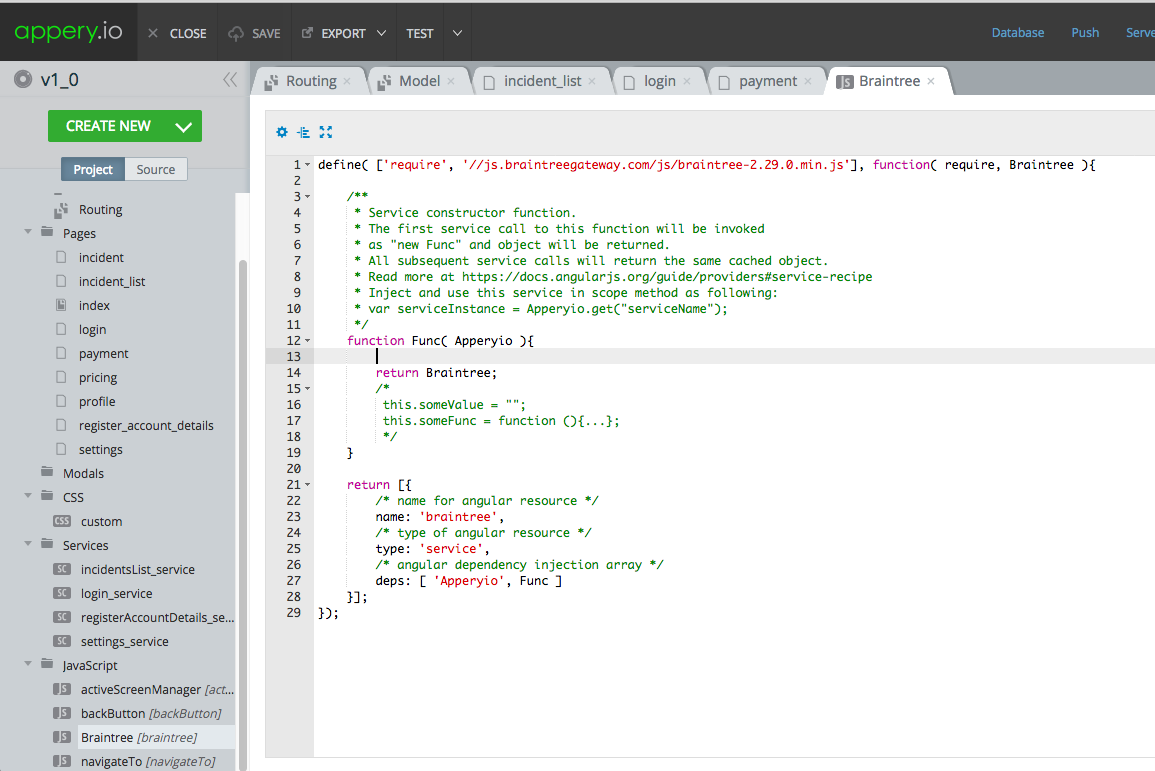Click the code auto-format icon

click(303, 132)
